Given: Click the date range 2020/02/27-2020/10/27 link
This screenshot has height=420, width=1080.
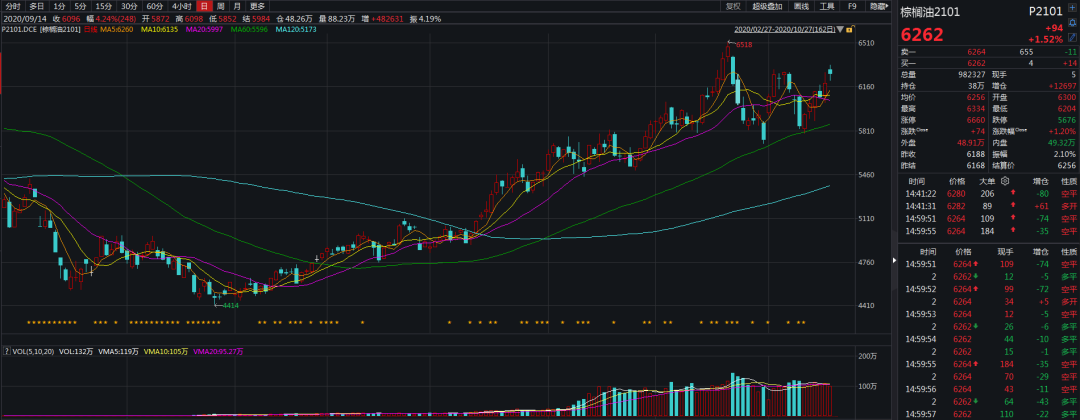Looking at the screenshot, I should [785, 30].
